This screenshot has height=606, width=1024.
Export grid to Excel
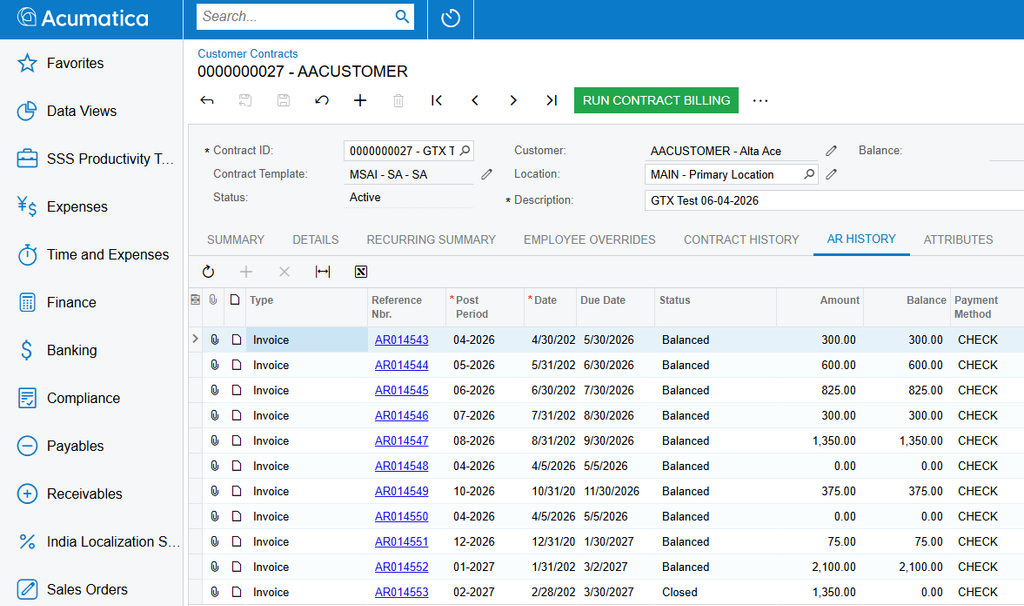pyautogui.click(x=360, y=272)
